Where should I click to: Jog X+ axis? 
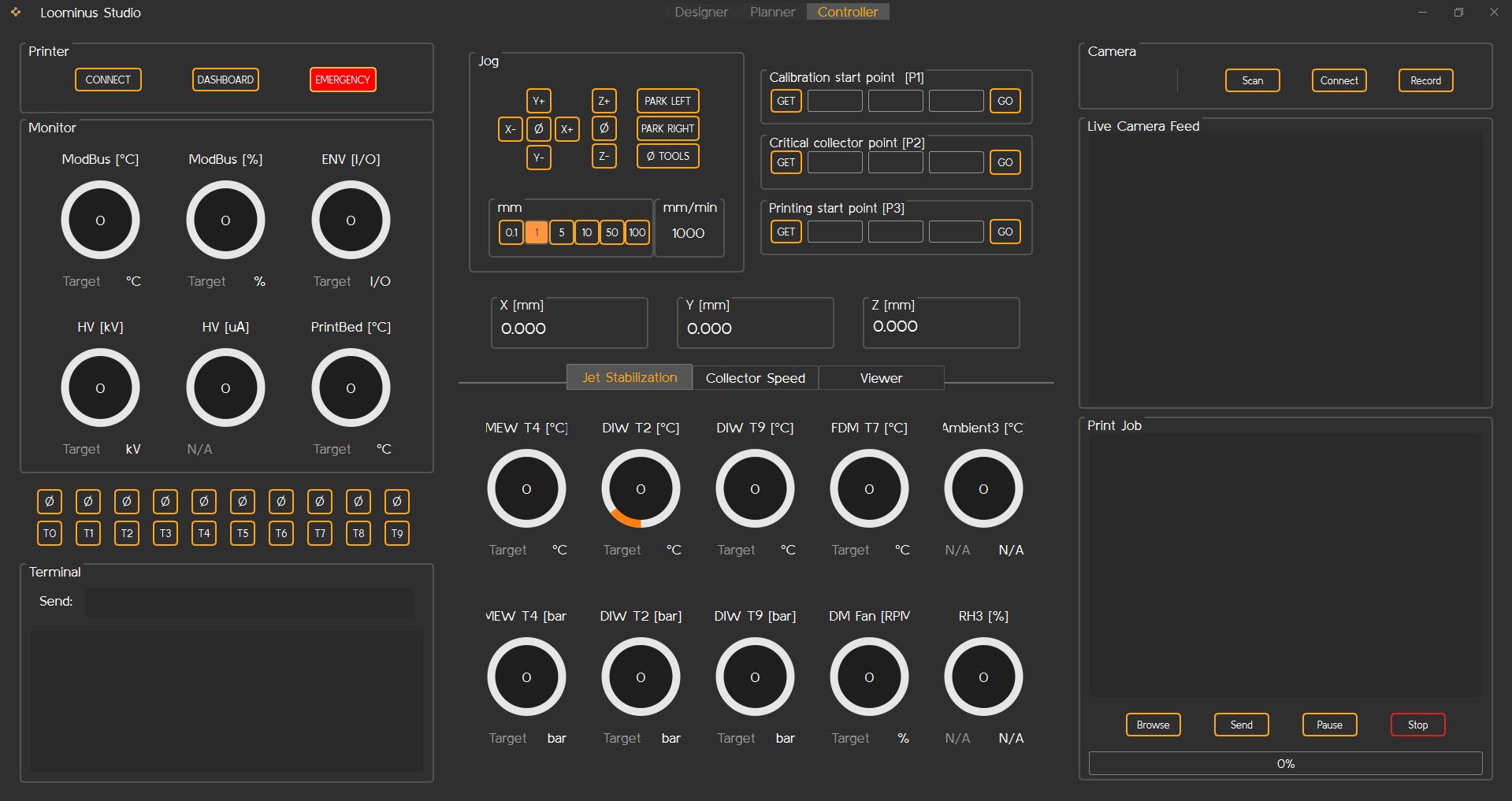coord(567,129)
